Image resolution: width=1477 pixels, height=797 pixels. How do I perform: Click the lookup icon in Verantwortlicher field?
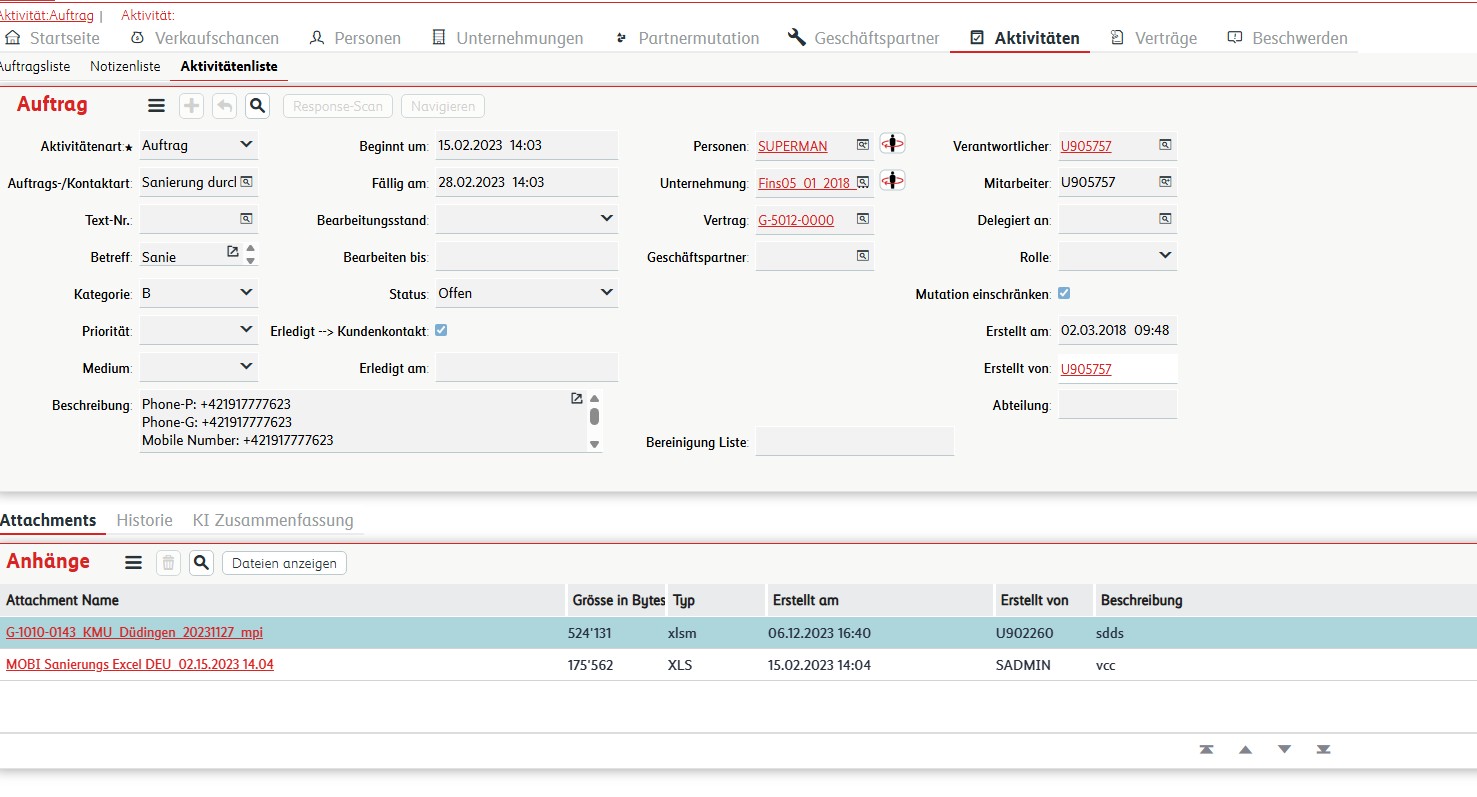[1165, 145]
